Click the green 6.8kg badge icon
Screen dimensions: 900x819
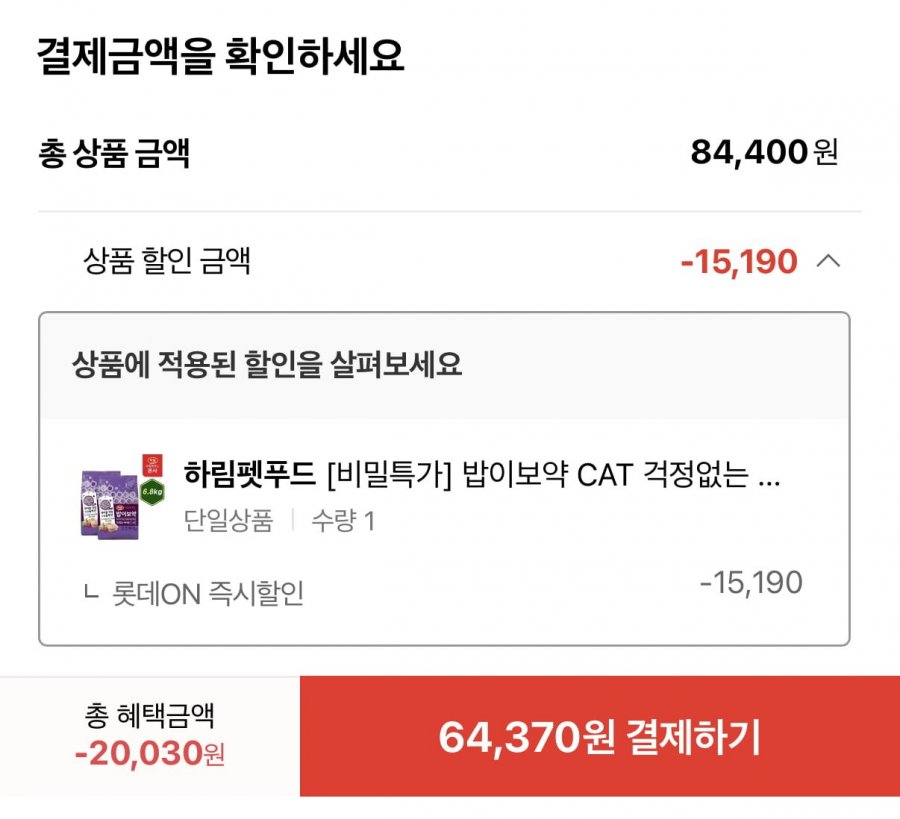pyautogui.click(x=152, y=490)
